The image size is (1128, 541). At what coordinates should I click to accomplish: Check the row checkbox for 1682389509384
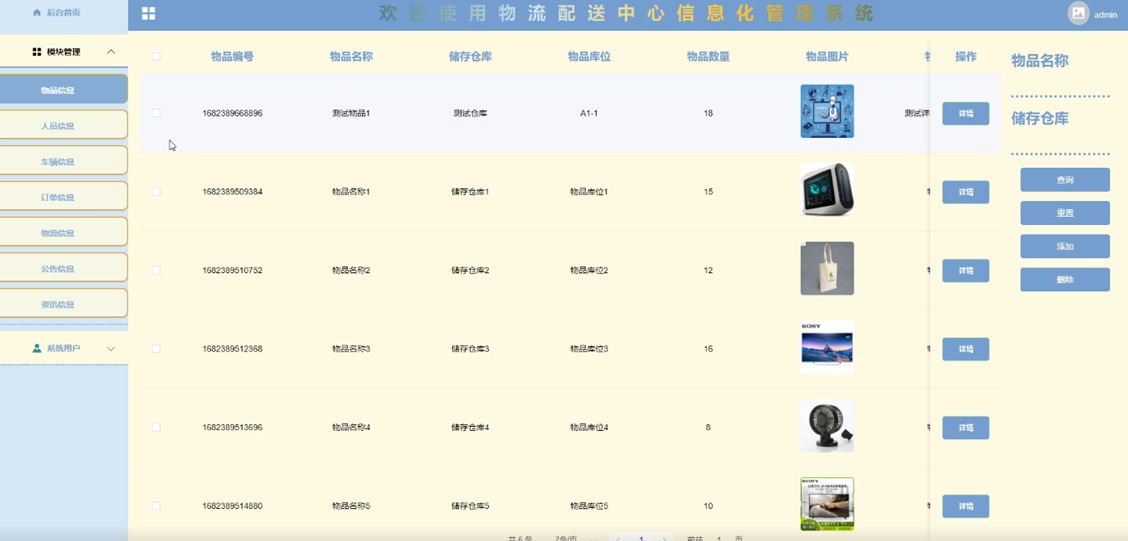[x=156, y=191]
